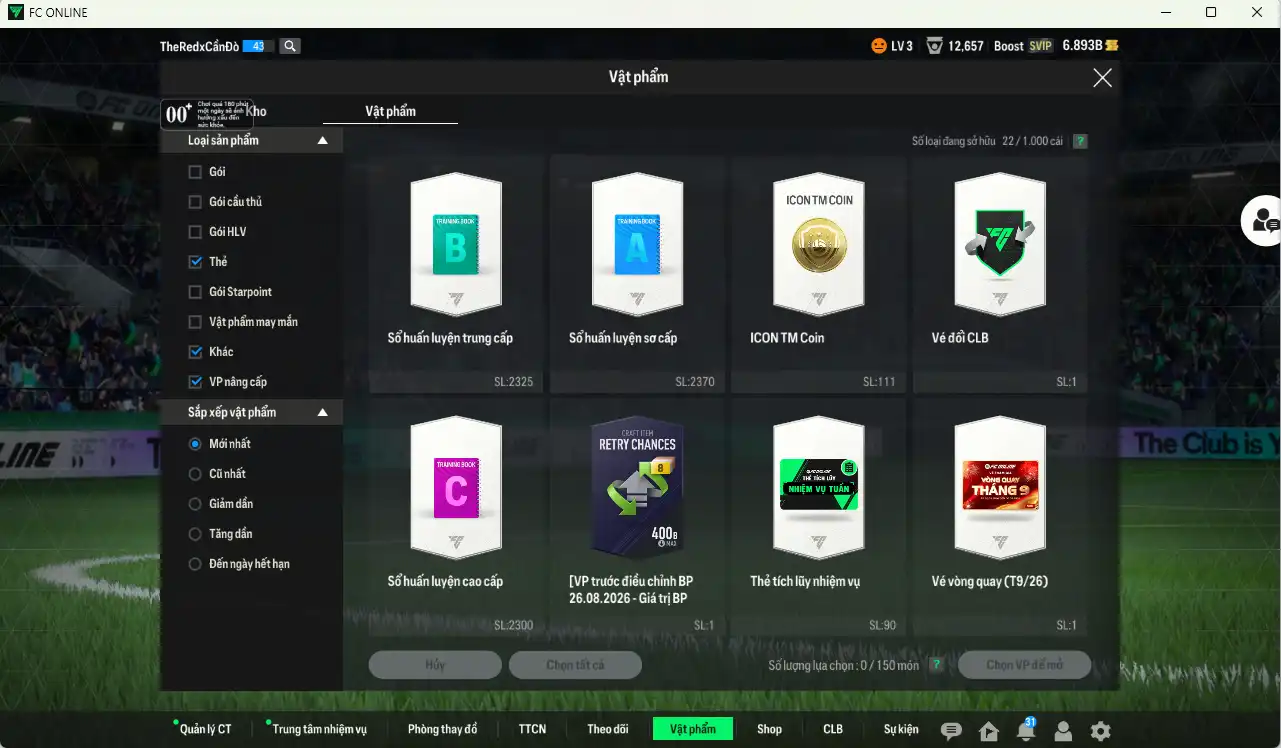Click the friends floating icon at right edge
The image size is (1281, 748).
[x=1263, y=220]
